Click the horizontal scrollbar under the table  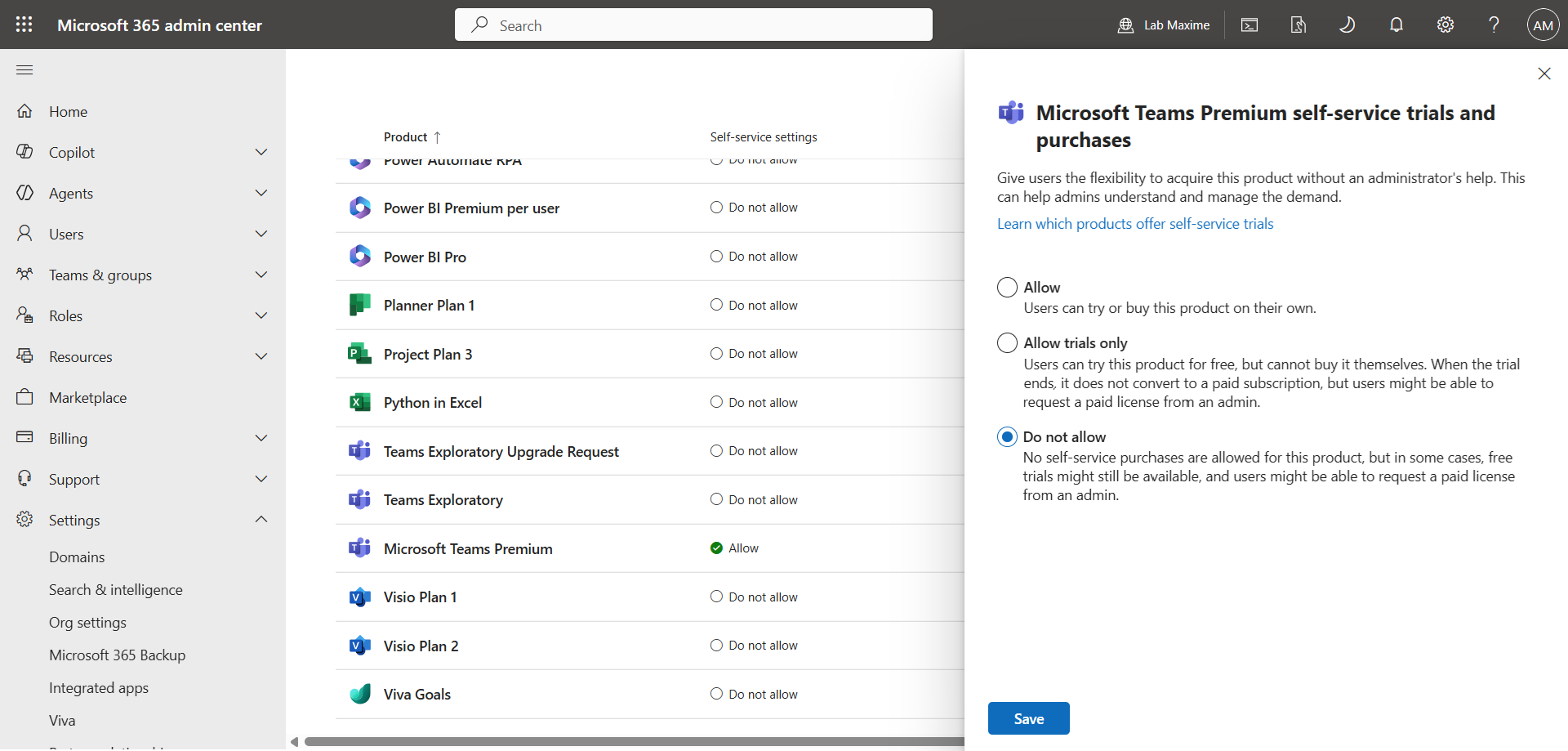634,742
